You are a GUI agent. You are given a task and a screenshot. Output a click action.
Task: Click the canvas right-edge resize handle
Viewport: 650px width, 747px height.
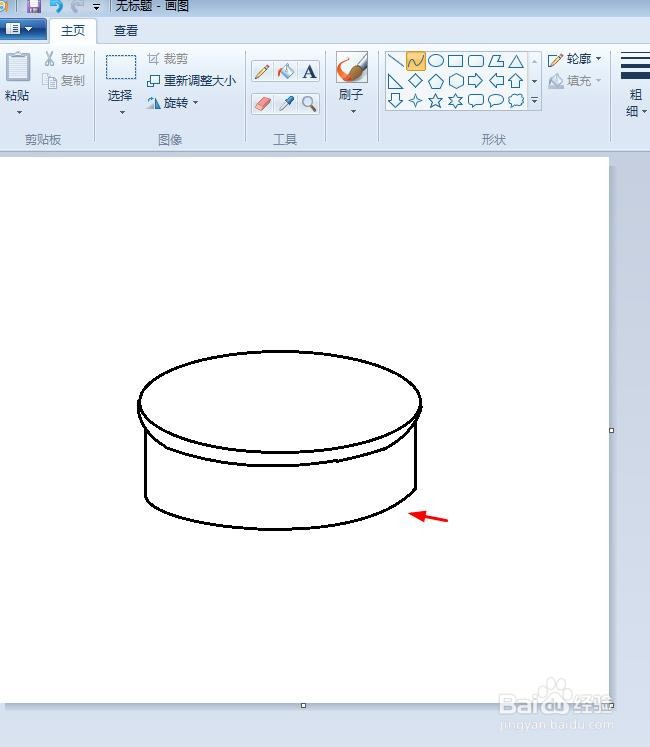click(x=611, y=430)
